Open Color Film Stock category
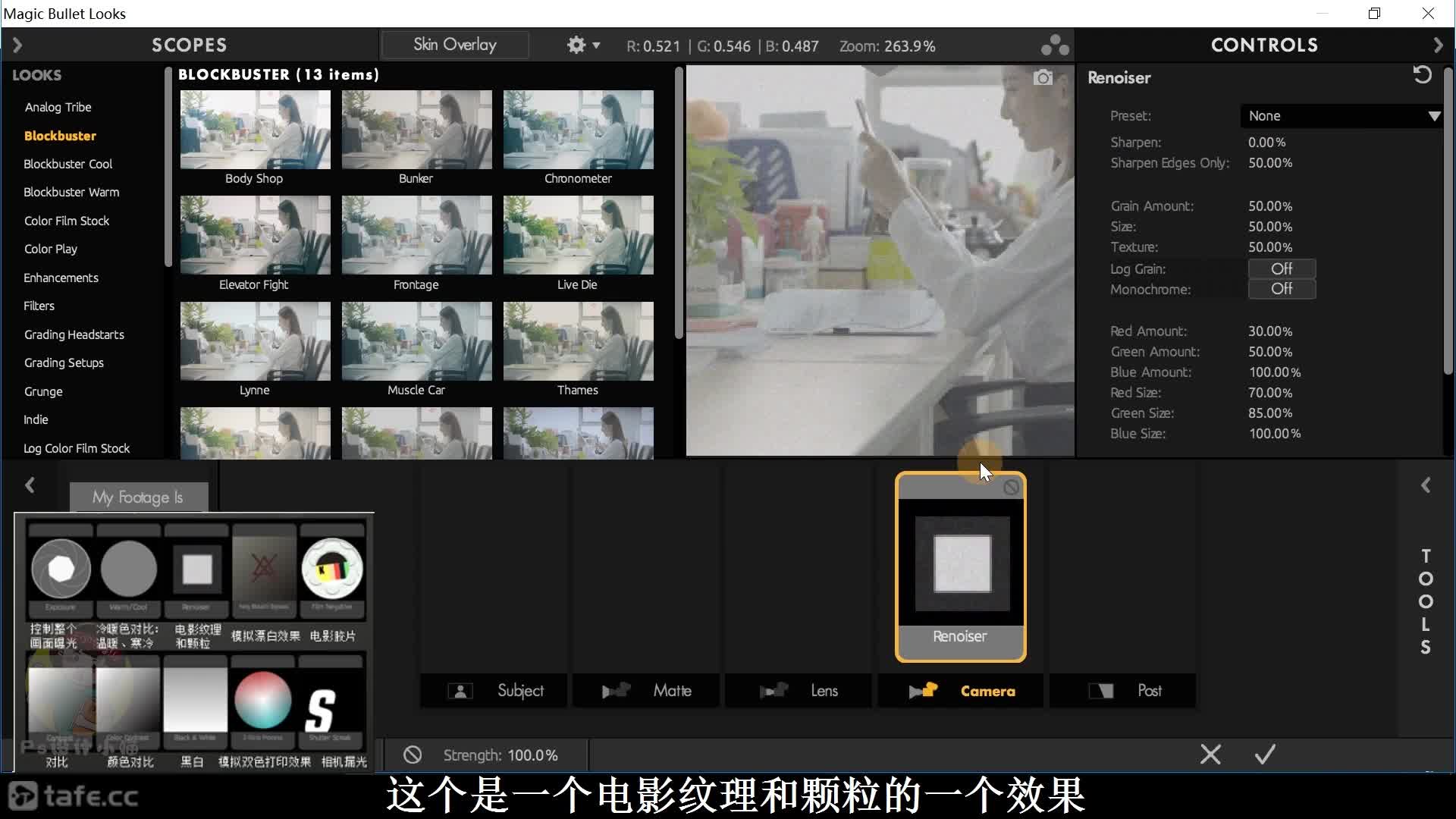Image resolution: width=1456 pixels, height=819 pixels. click(x=67, y=221)
